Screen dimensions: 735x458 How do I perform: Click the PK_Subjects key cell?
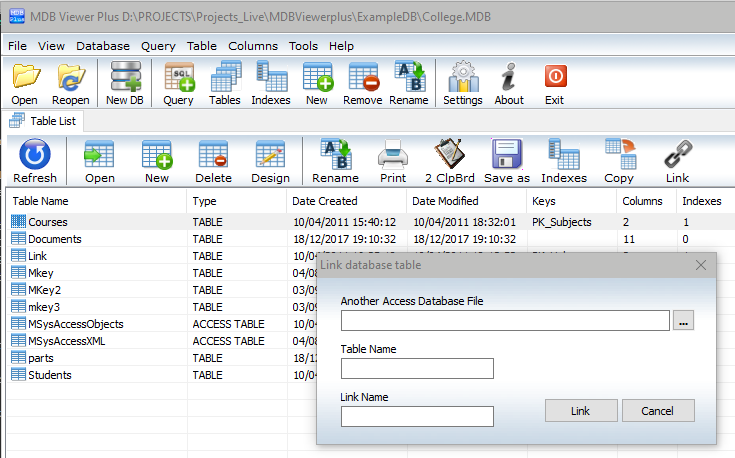(x=562, y=222)
